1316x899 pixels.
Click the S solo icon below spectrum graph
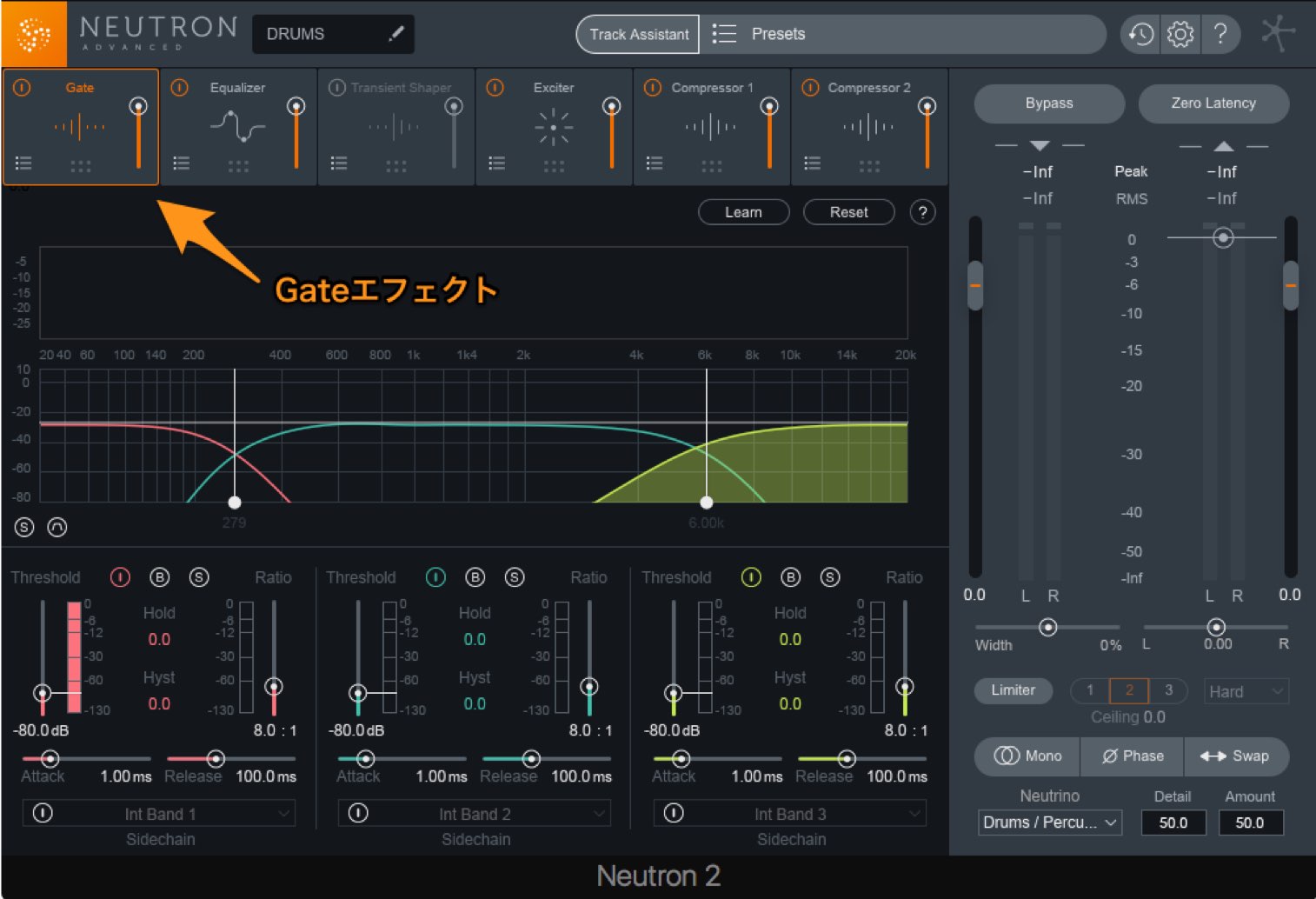pyautogui.click(x=24, y=527)
